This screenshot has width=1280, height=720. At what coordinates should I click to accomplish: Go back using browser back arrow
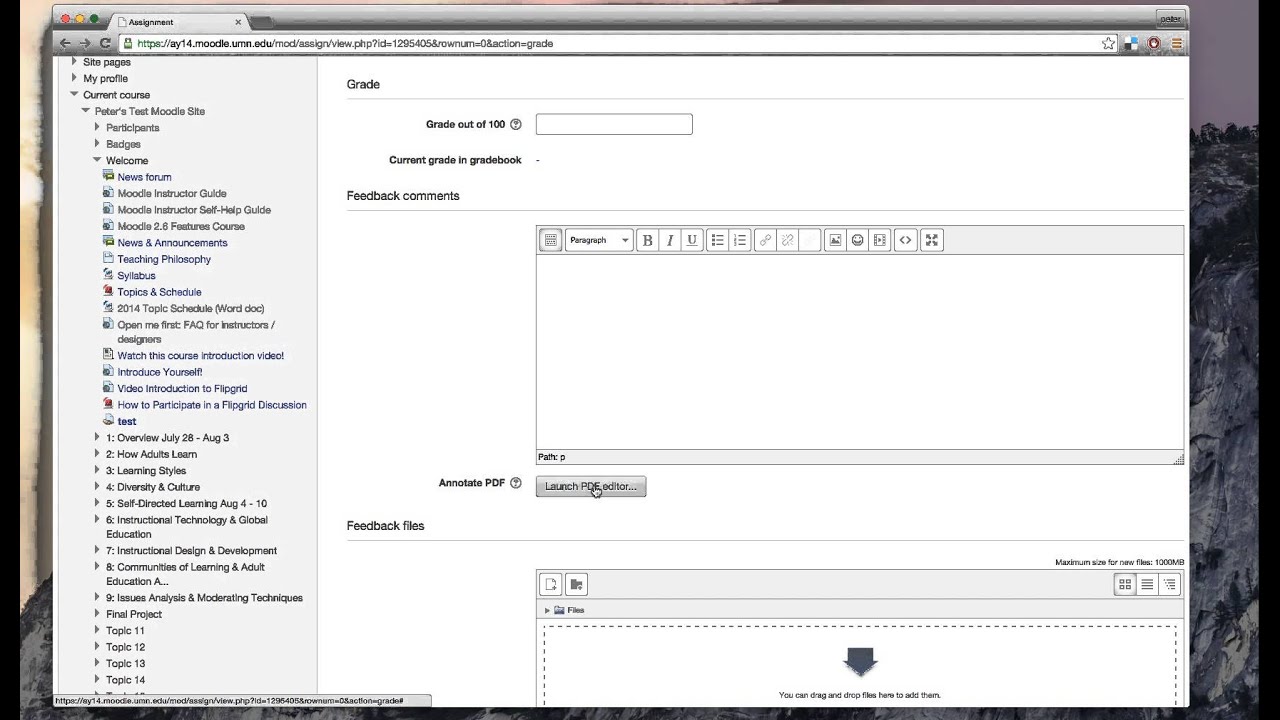[65, 43]
